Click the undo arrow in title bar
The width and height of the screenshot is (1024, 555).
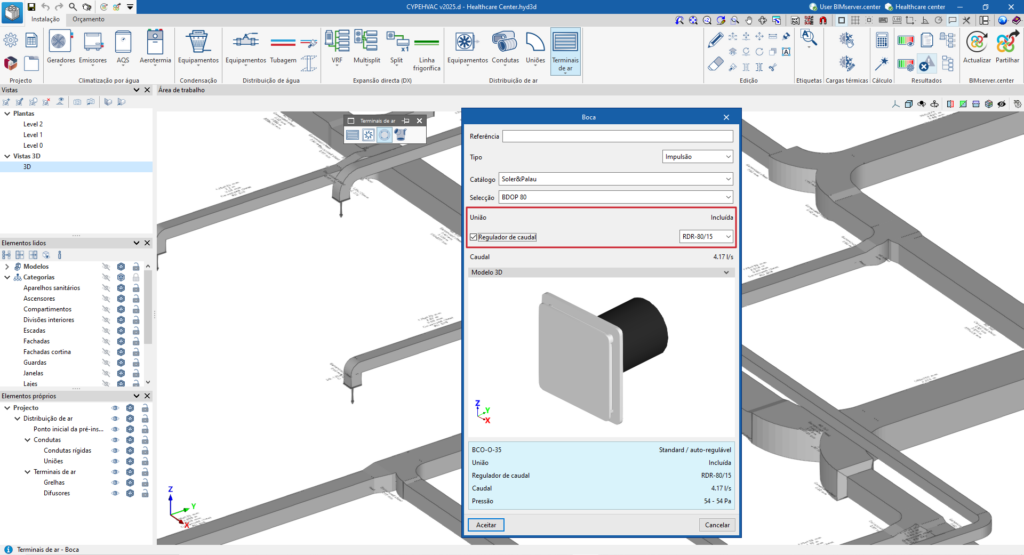coord(45,7)
